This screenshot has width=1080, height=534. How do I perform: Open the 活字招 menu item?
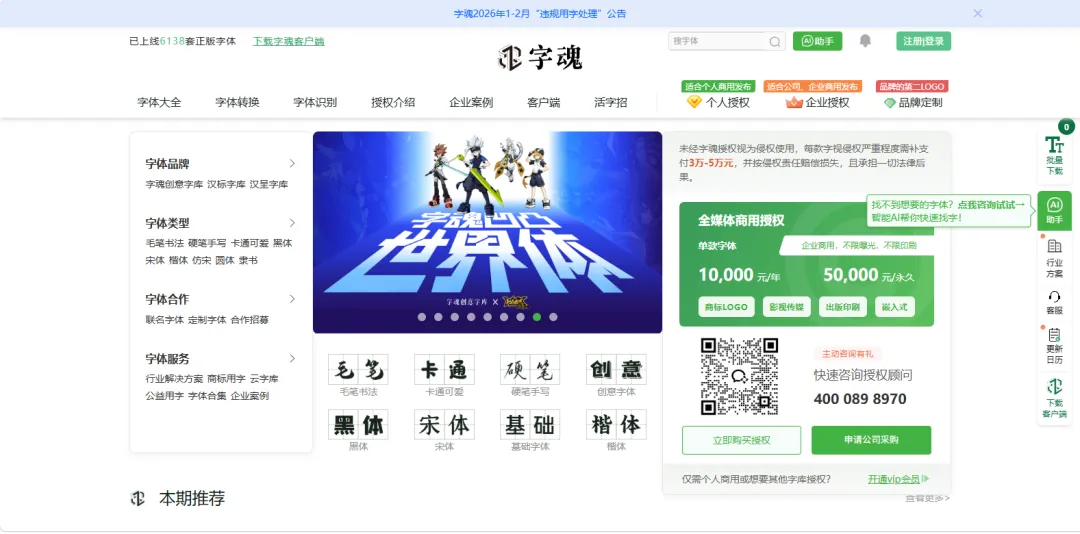point(611,102)
